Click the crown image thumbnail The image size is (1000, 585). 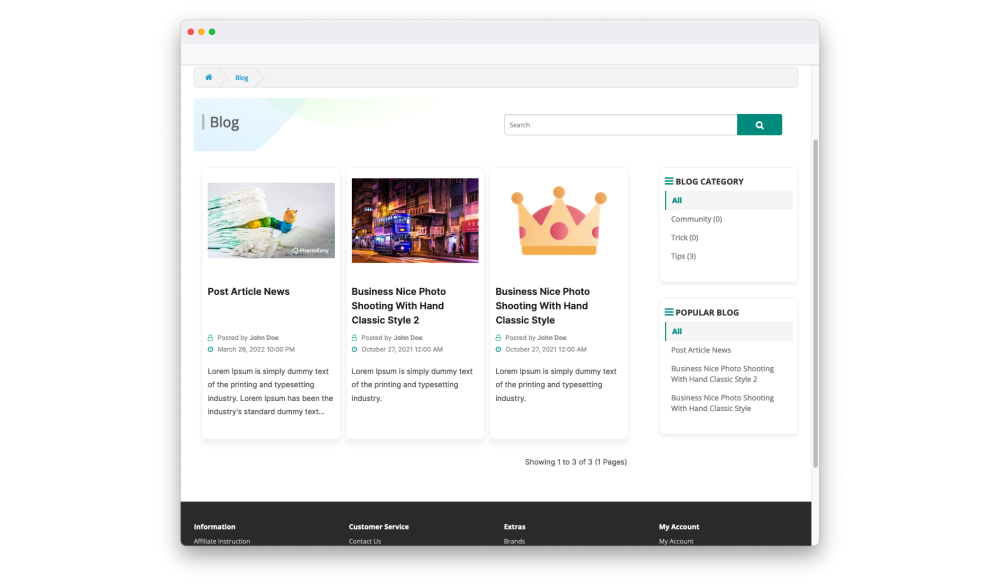click(558, 222)
